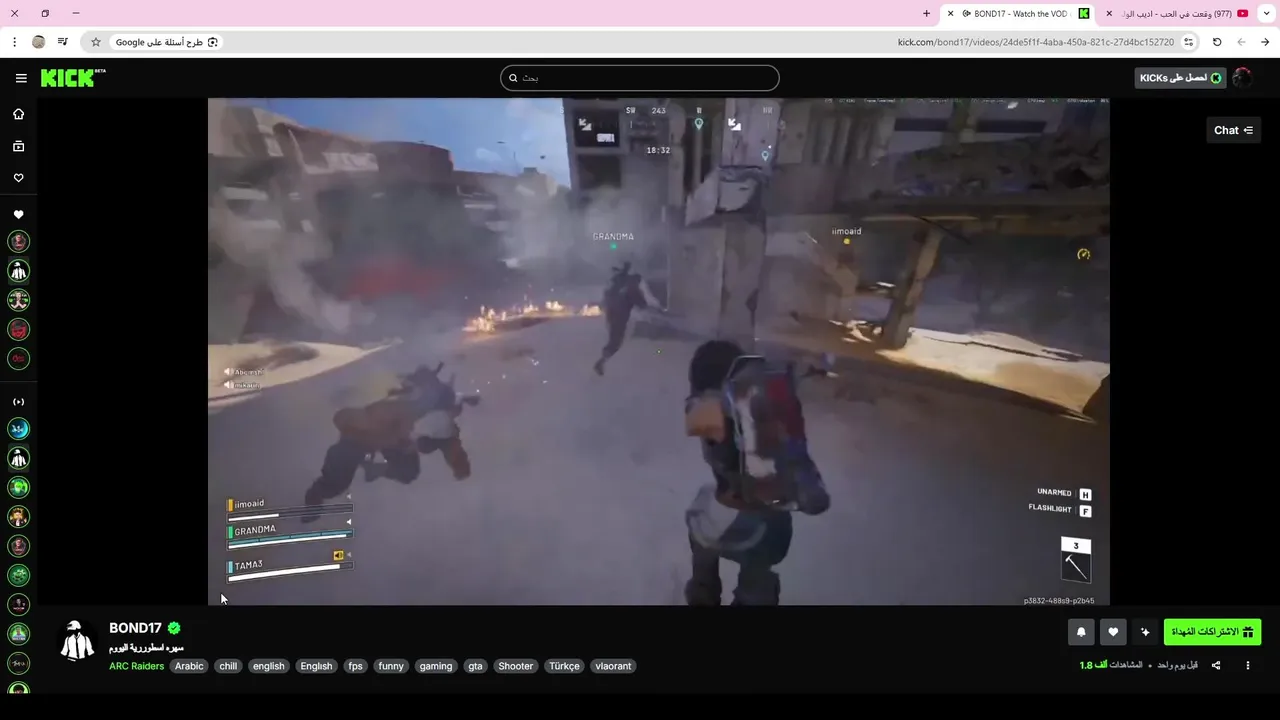Open the Chrome profile avatar
Screen dimensions: 1280x720
(39, 42)
